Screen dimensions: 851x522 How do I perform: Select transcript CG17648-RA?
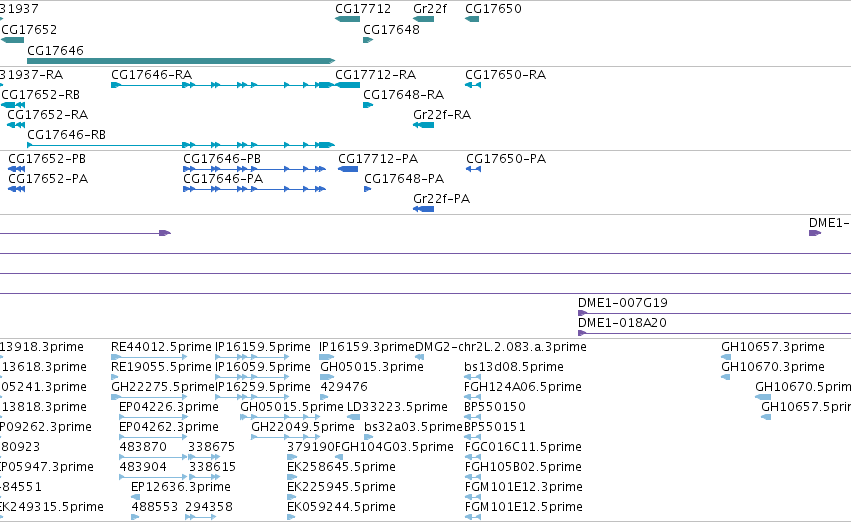point(368,105)
